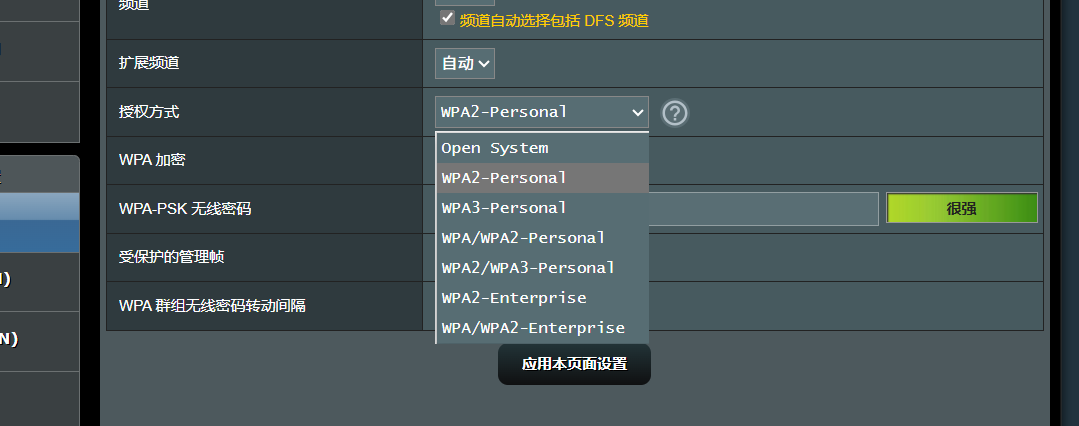Click the 应用本页面设置 apply button
Image resolution: width=1079 pixels, height=426 pixels.
click(574, 364)
